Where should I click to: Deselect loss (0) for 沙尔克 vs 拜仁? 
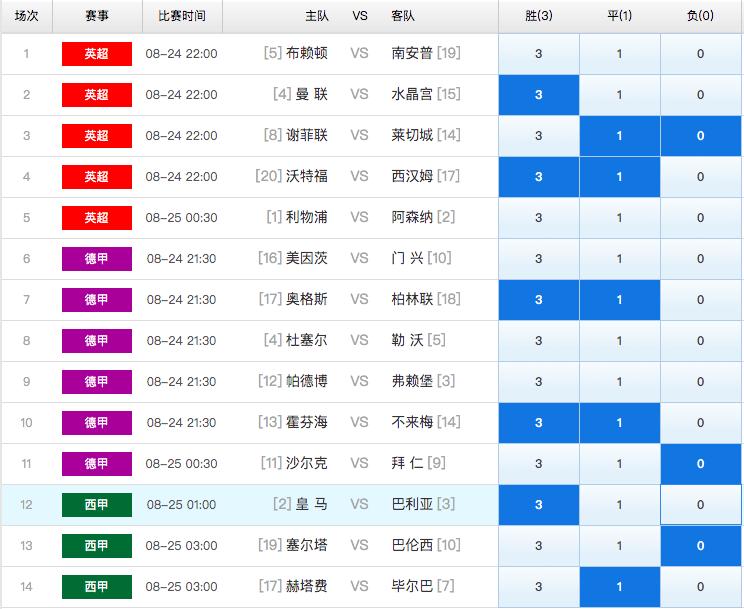pos(701,464)
